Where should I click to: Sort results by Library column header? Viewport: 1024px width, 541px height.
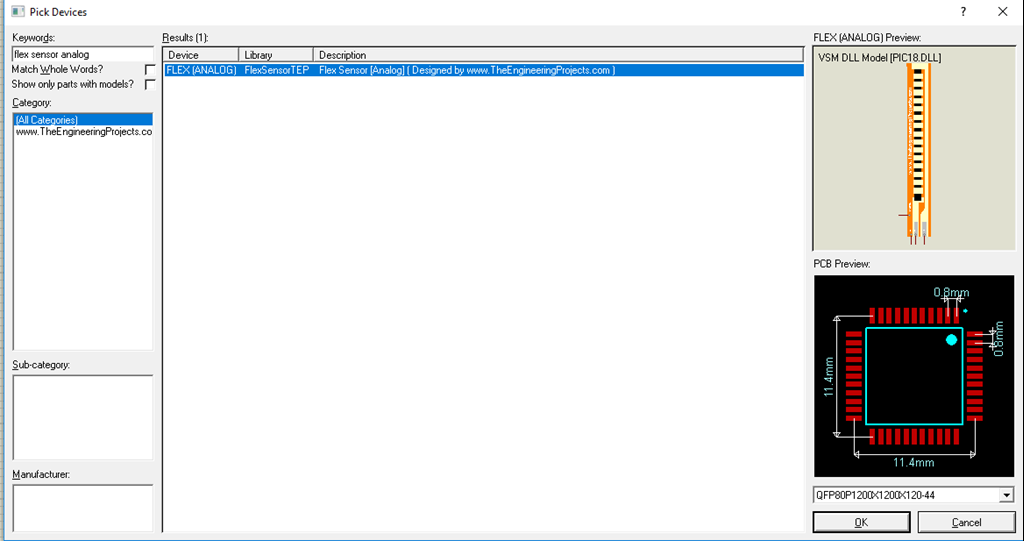coord(276,55)
